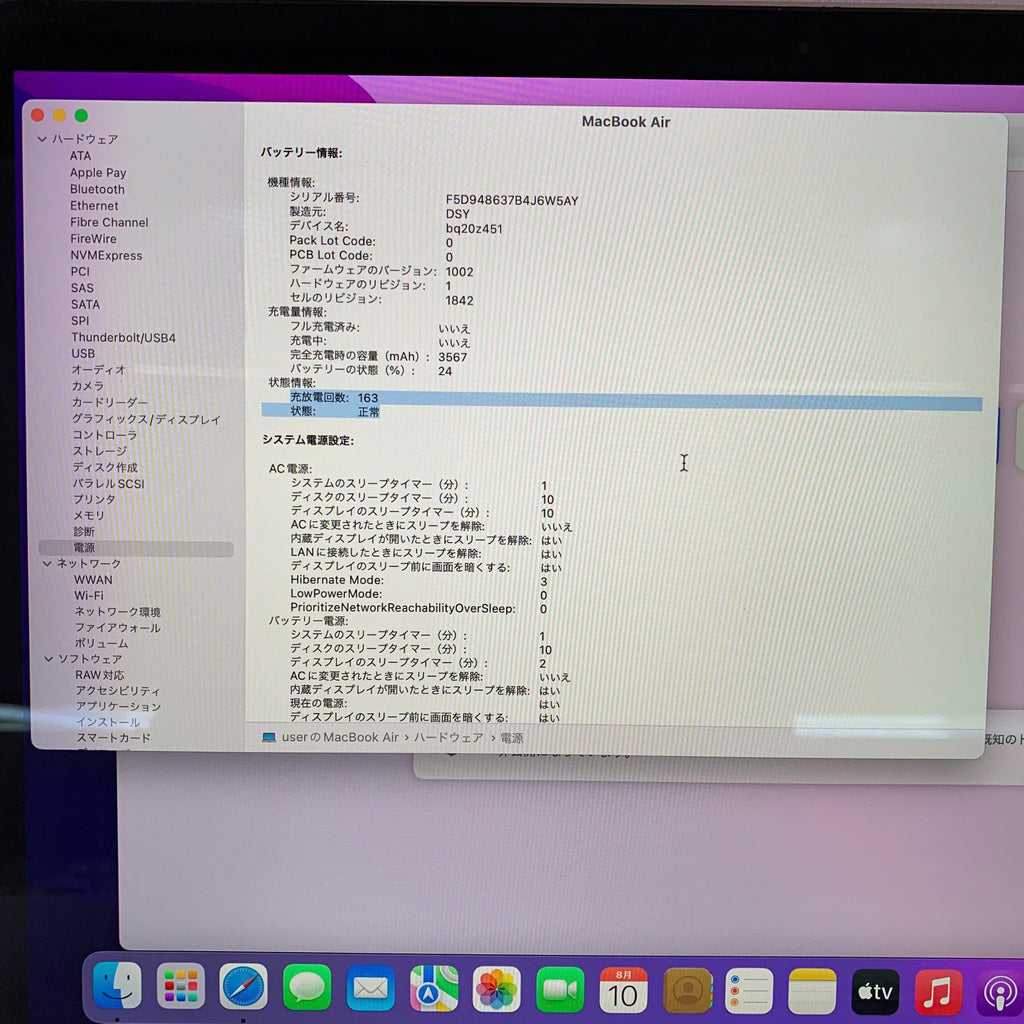Select Wi-Fi in the sidebar
The width and height of the screenshot is (1024, 1024).
point(89,596)
